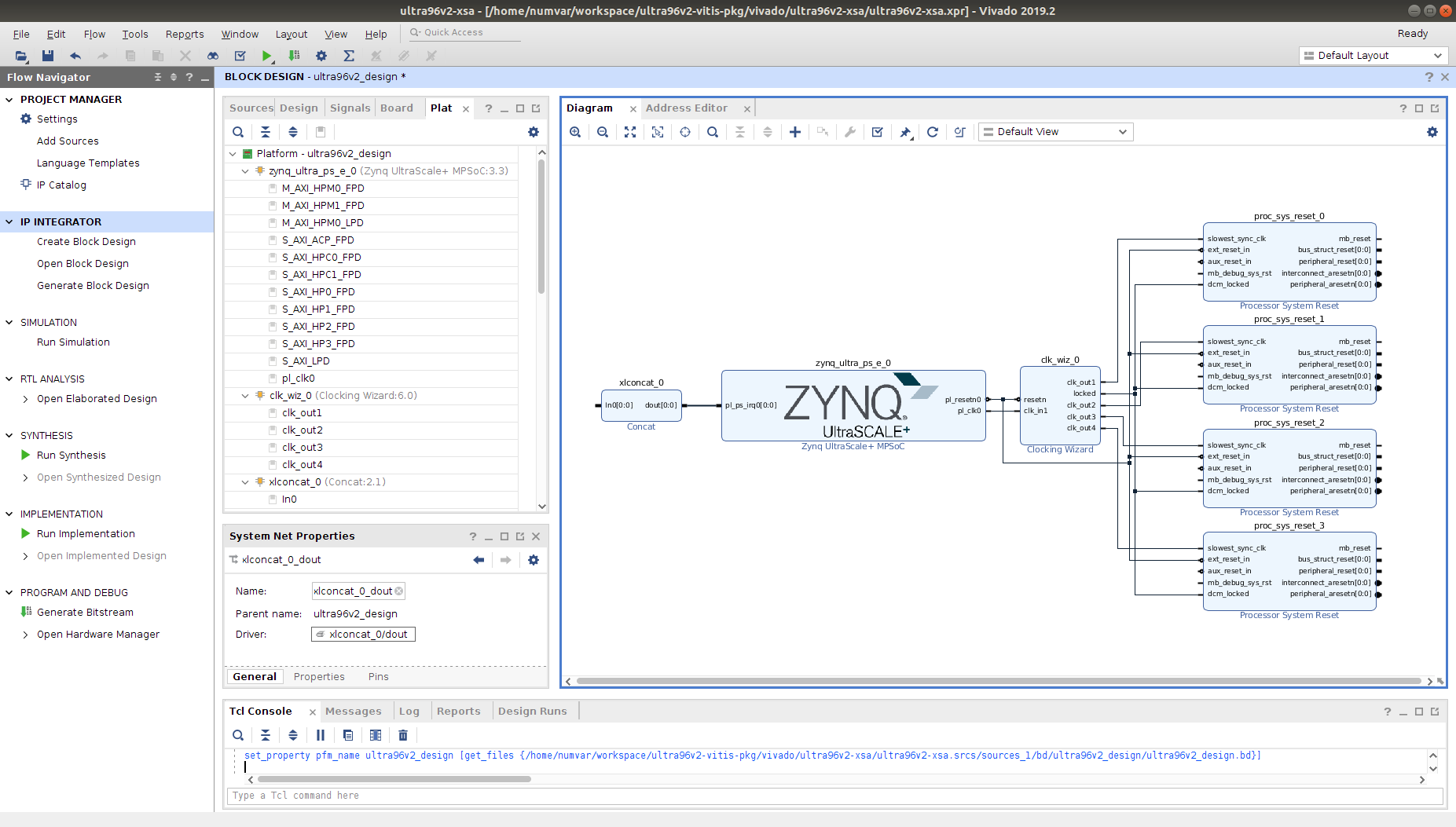The image size is (1456, 827).
Task: Collapse the zynq_ultra_ps_e_0 tree node
Action: click(x=244, y=170)
